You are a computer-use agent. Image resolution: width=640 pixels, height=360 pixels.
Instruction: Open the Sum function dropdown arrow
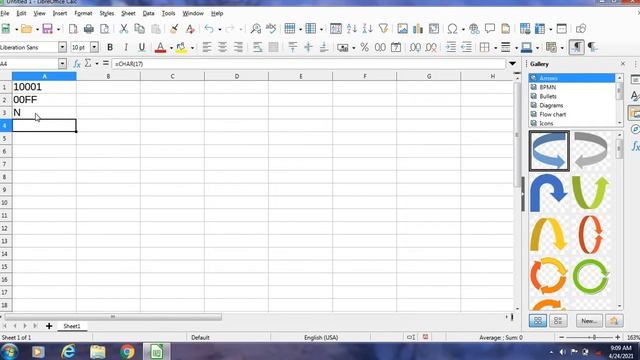(97, 64)
